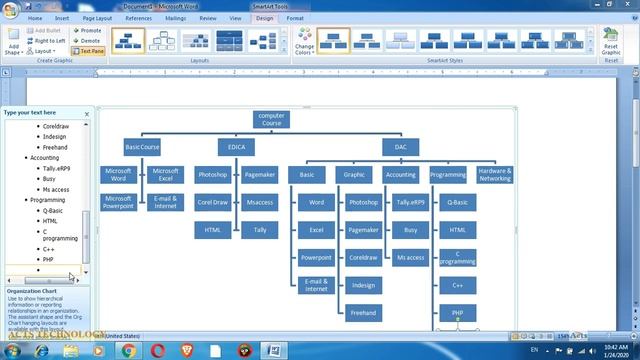Click the empty last bullet in text pane
The image size is (640, 360).
click(43, 270)
